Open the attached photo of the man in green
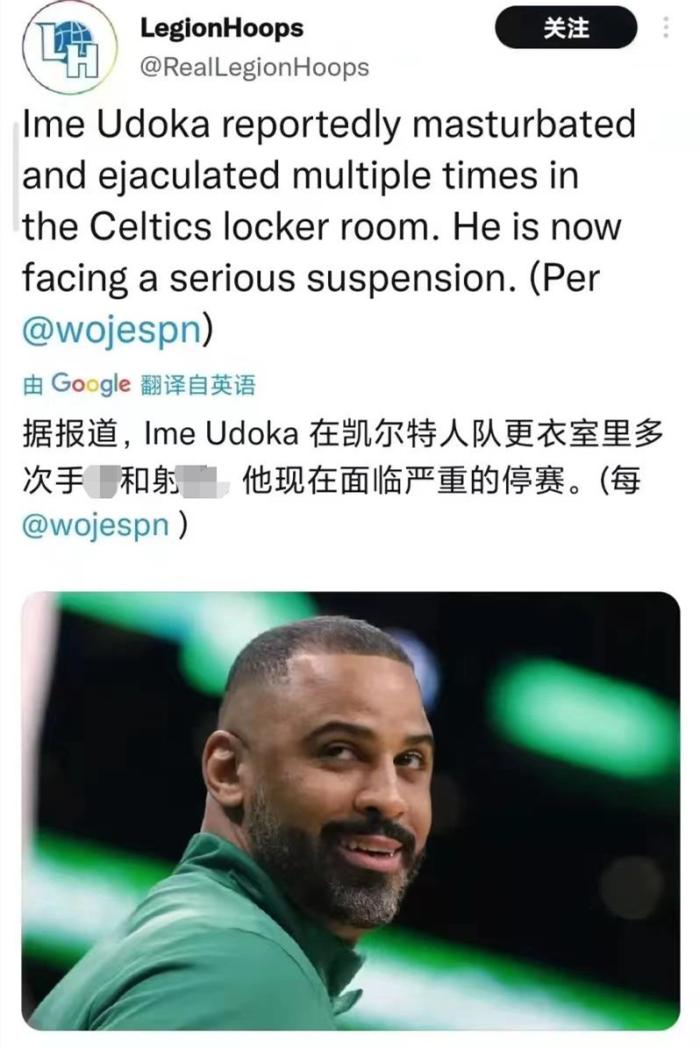 pyautogui.click(x=351, y=811)
